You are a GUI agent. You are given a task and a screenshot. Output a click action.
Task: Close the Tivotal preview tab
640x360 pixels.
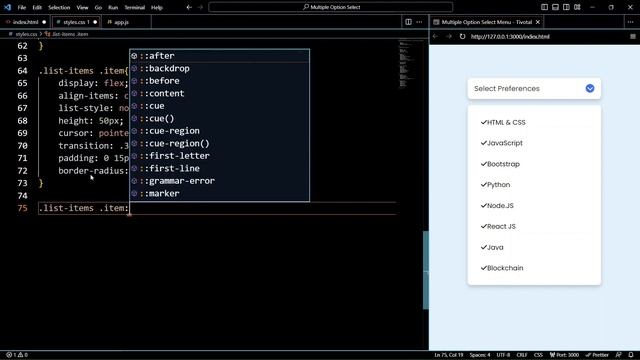(x=538, y=22)
